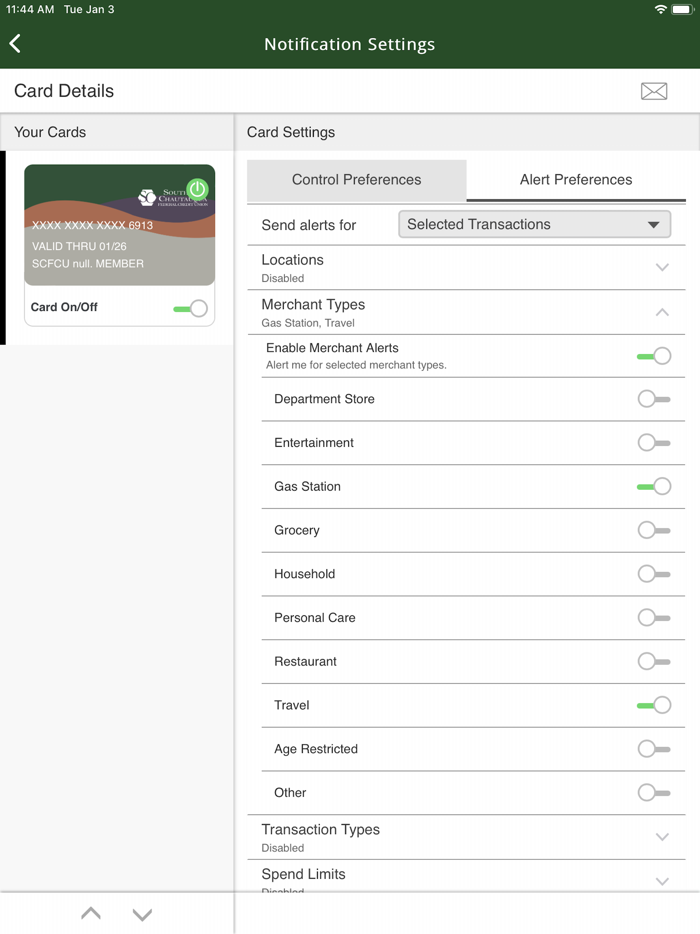Disable the Travel alert toggle

coord(654,705)
